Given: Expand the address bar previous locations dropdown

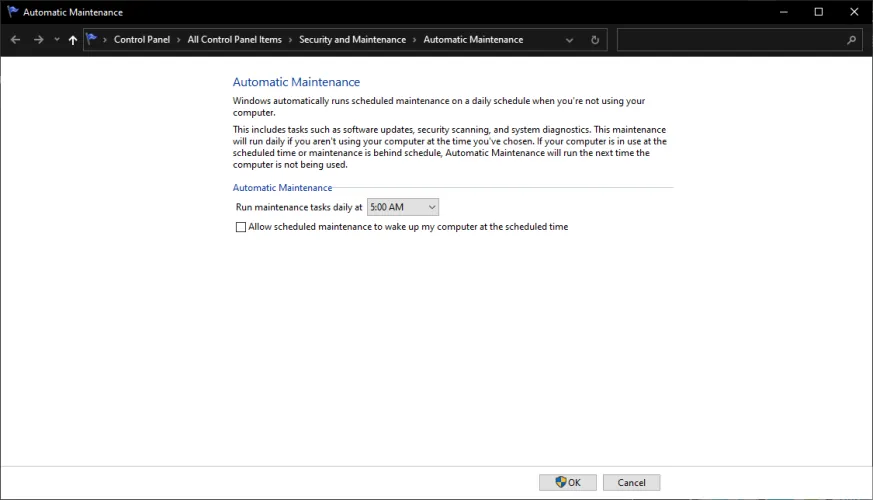Looking at the screenshot, I should point(570,40).
